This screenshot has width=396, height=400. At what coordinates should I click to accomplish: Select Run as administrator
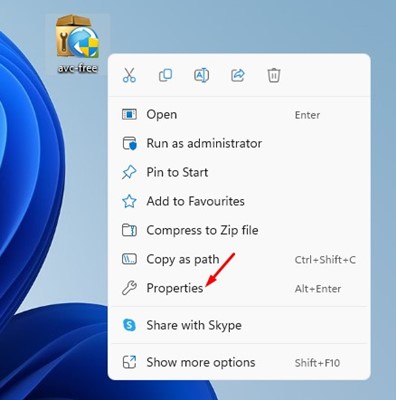239,144
